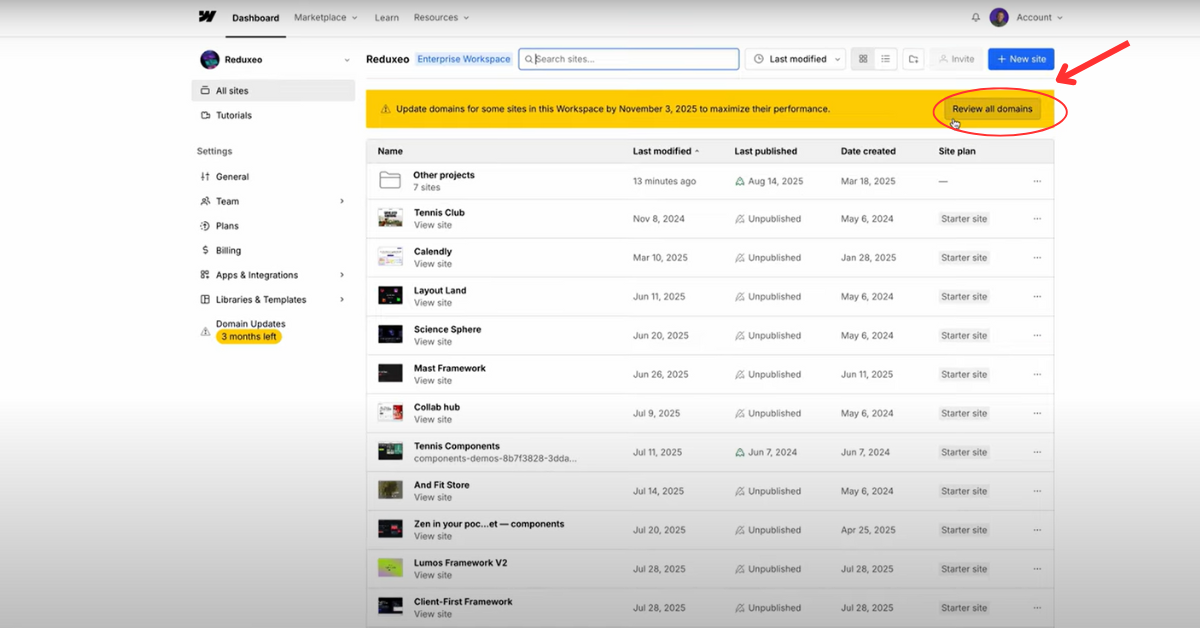
Task: Open the Other projects folder
Action: pos(443,175)
